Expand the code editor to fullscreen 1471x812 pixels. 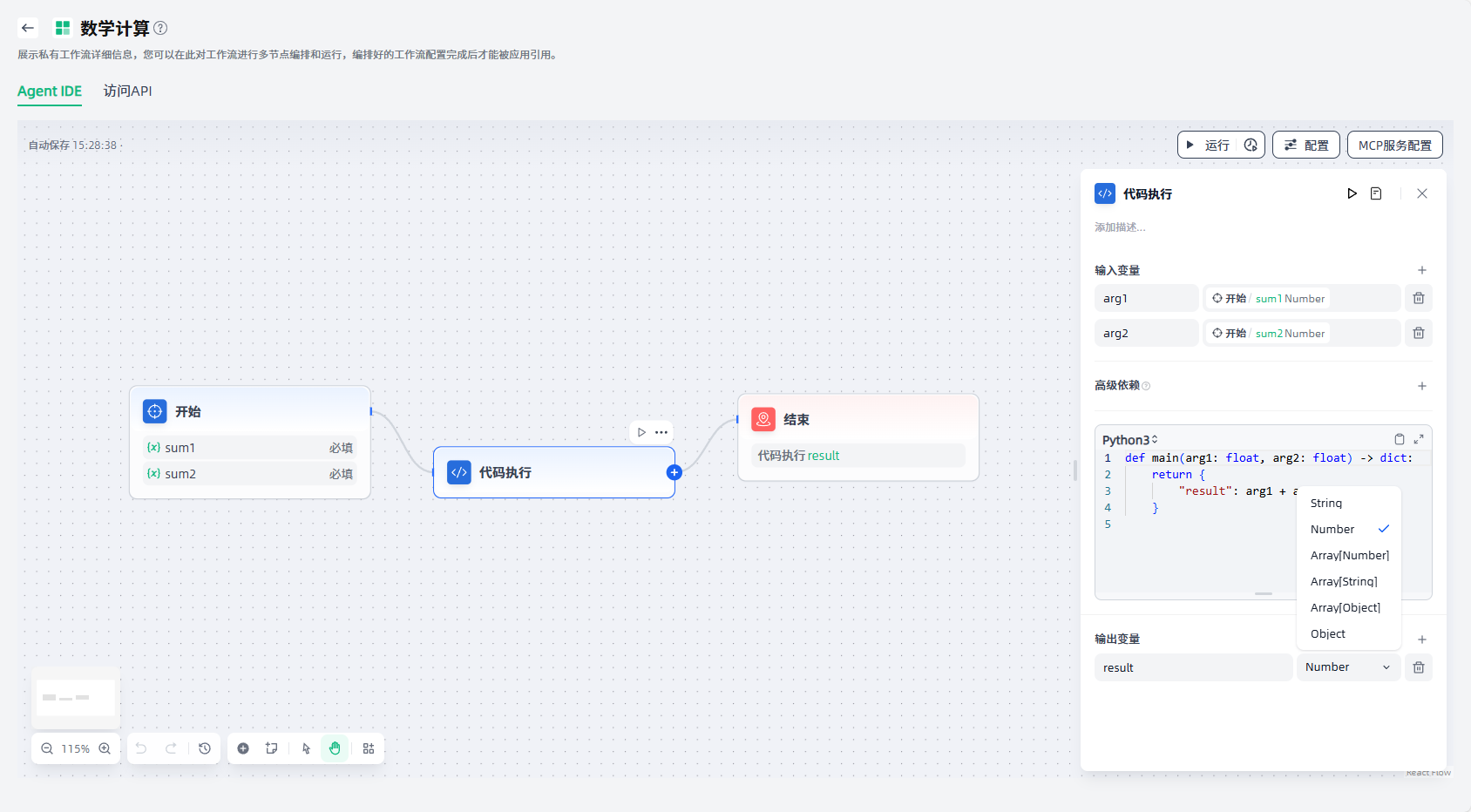click(x=1419, y=439)
